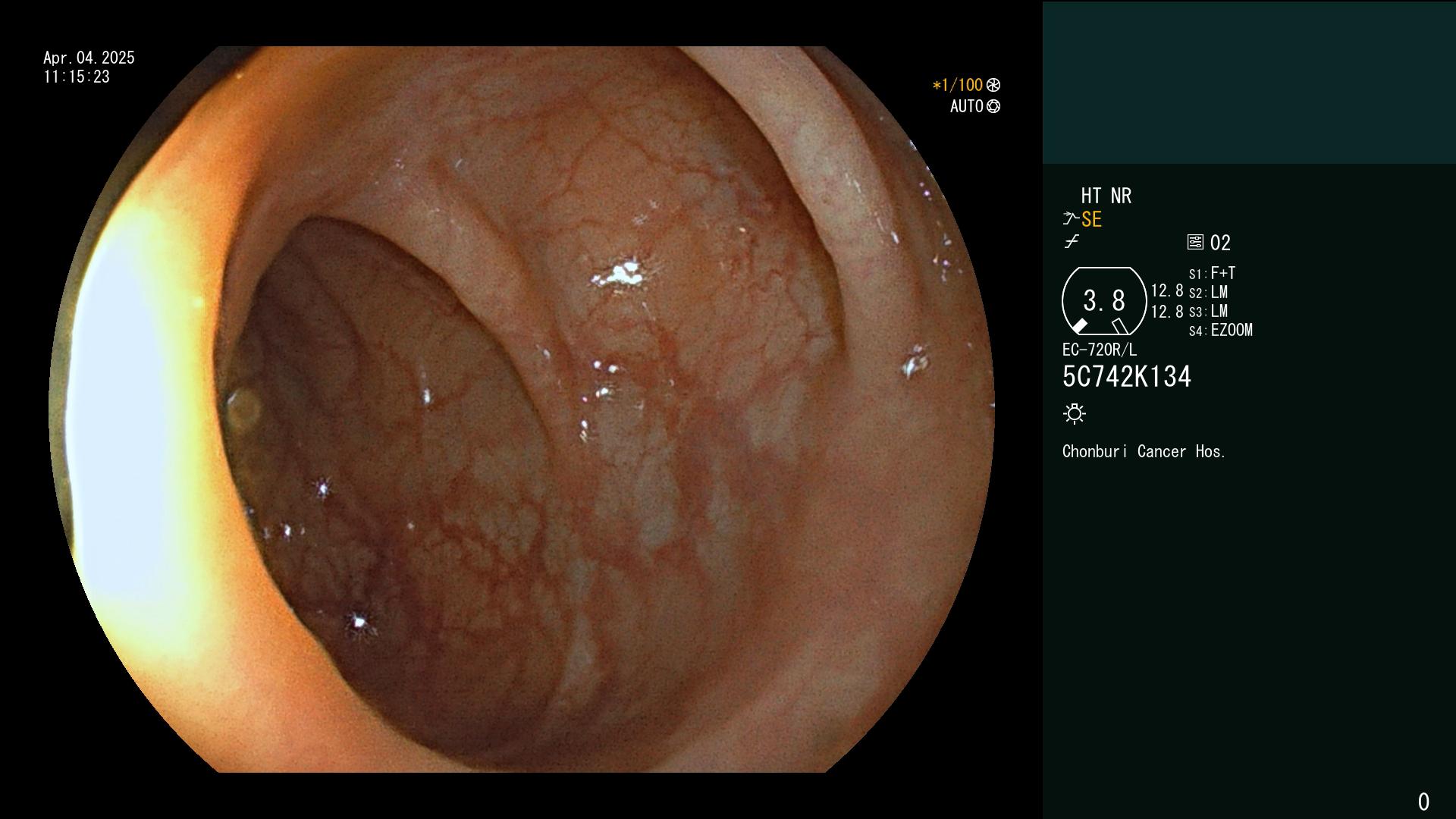Click the AUTO iris mode label
The height and width of the screenshot is (819, 1456).
[x=967, y=106]
